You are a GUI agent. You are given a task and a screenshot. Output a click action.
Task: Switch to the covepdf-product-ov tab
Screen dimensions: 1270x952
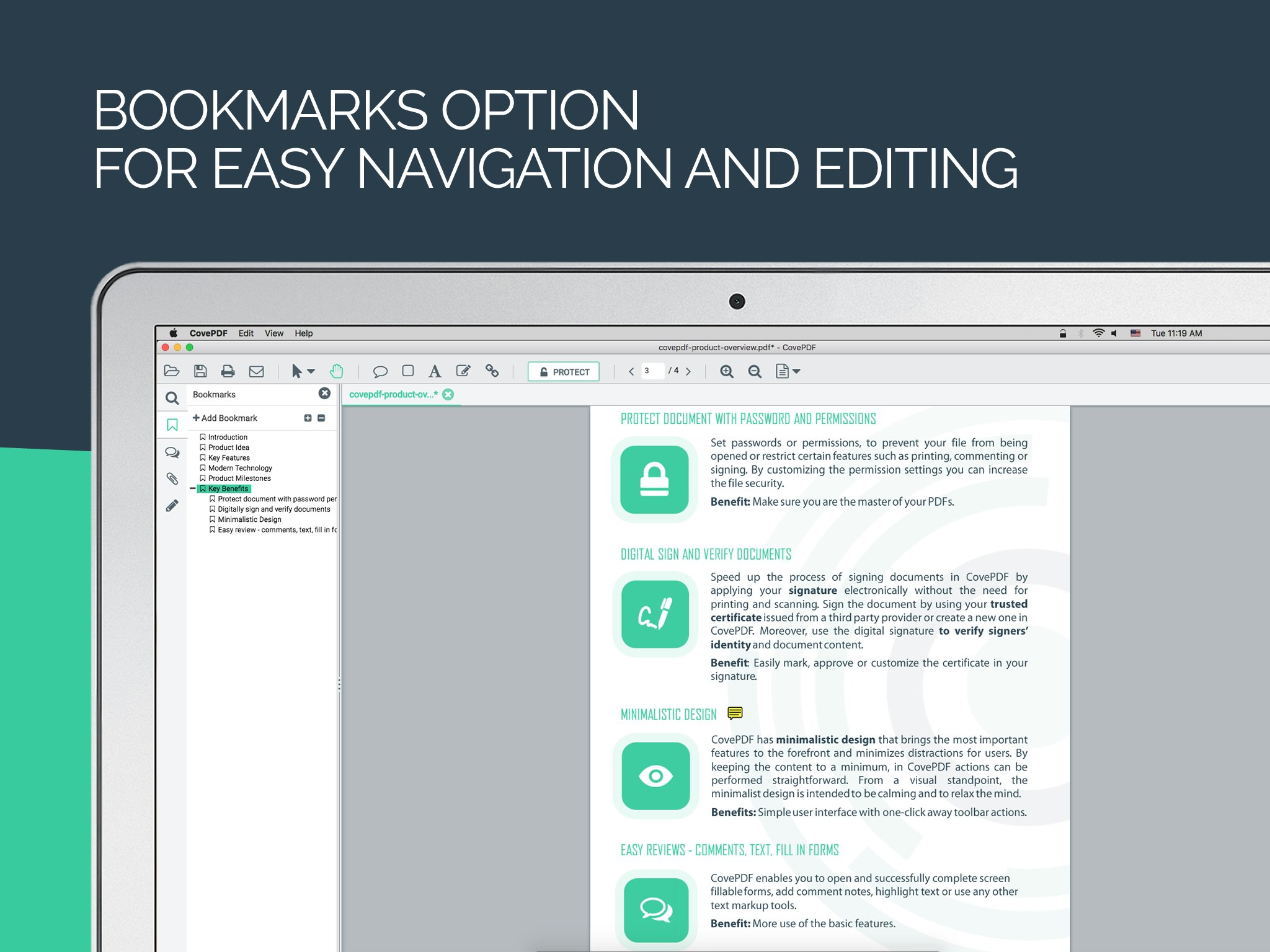[x=393, y=395]
